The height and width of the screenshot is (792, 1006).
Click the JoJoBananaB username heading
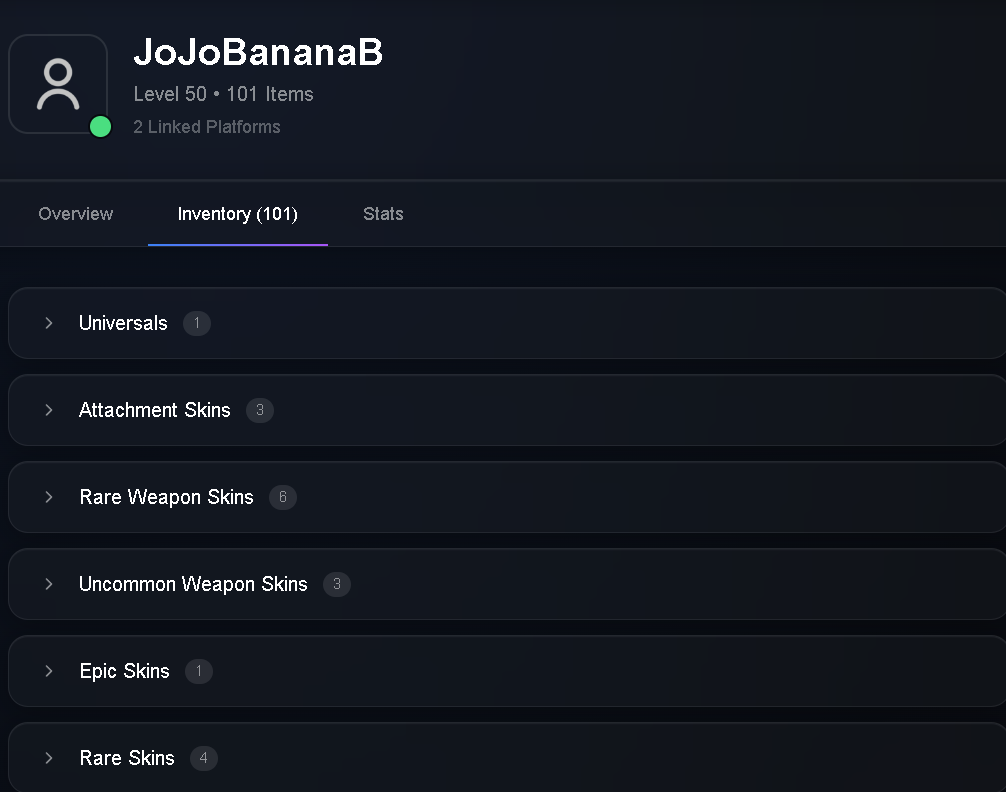(258, 52)
